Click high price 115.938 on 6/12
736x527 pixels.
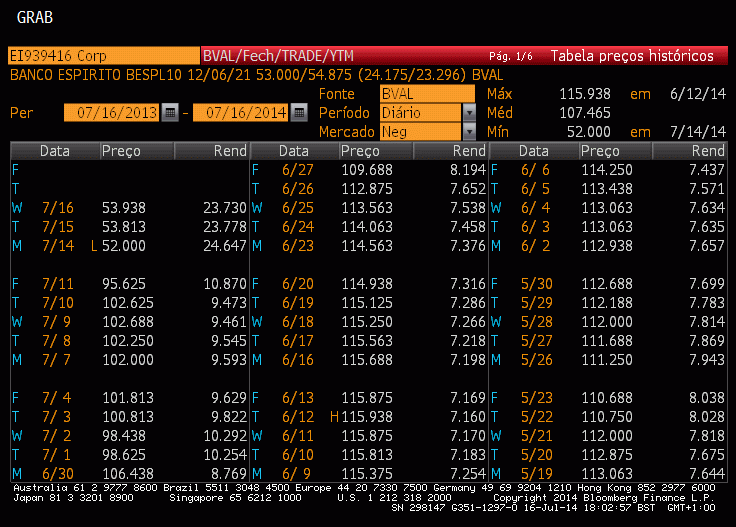367,417
